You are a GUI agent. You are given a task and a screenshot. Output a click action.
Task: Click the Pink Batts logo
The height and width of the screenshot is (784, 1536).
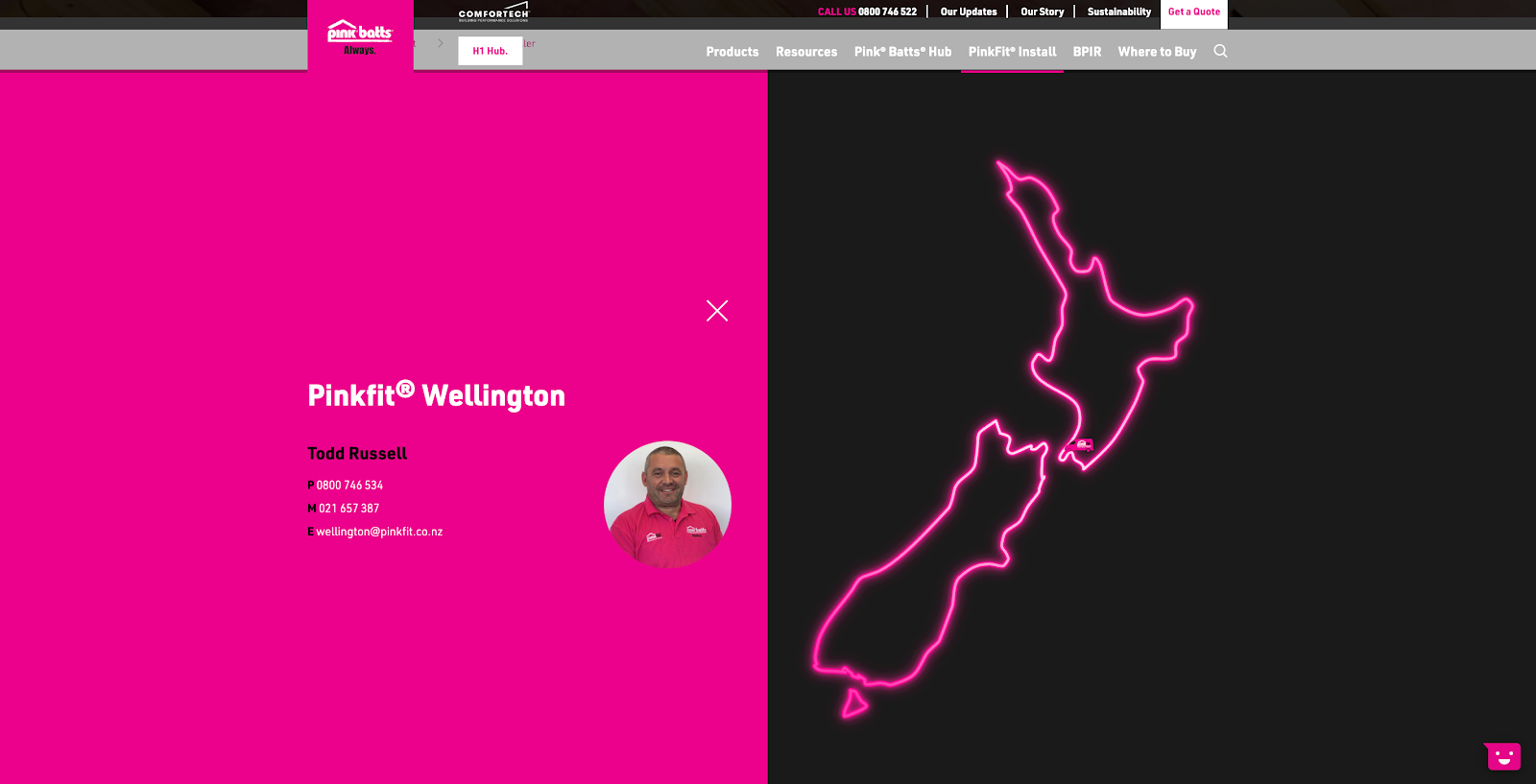click(x=360, y=36)
